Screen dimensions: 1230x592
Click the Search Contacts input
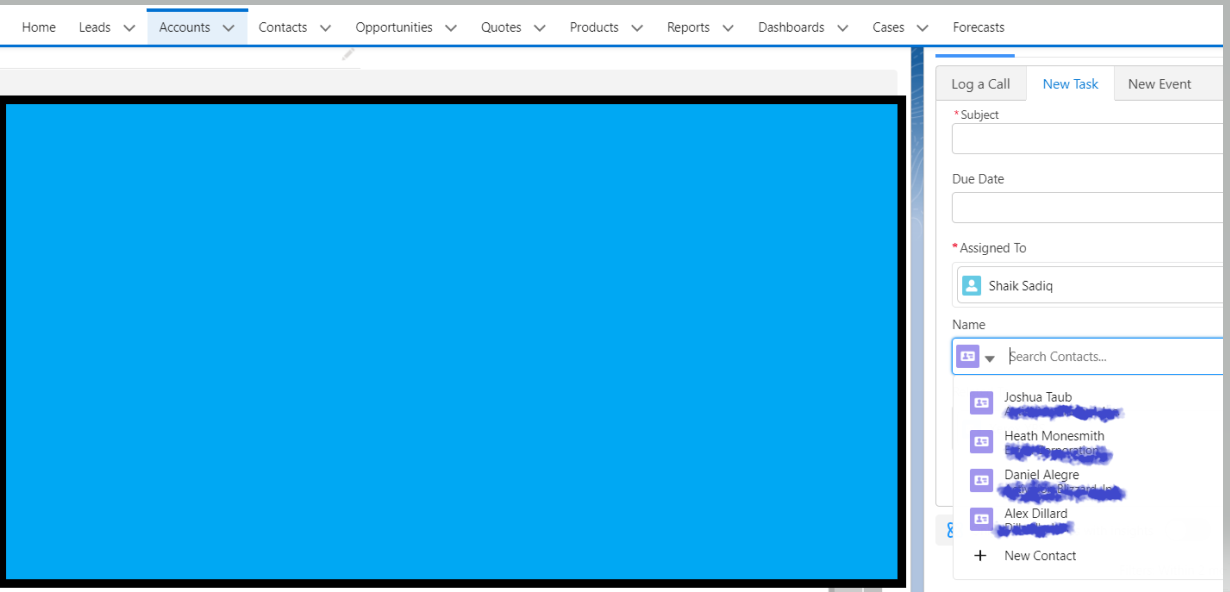[1115, 356]
